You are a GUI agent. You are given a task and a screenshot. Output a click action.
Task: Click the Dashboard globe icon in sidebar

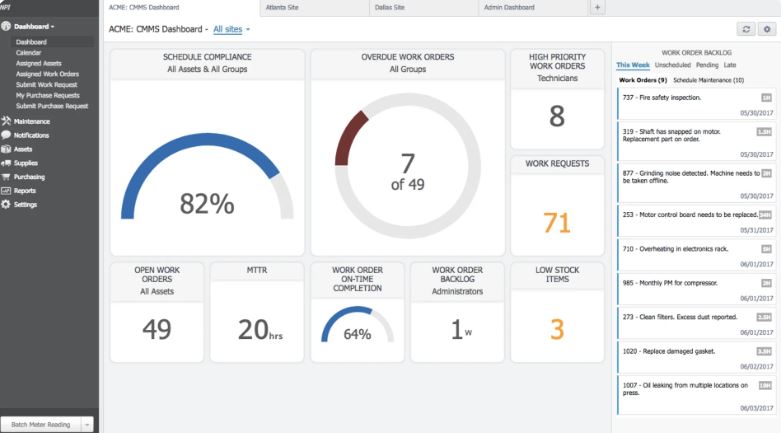pos(6,26)
